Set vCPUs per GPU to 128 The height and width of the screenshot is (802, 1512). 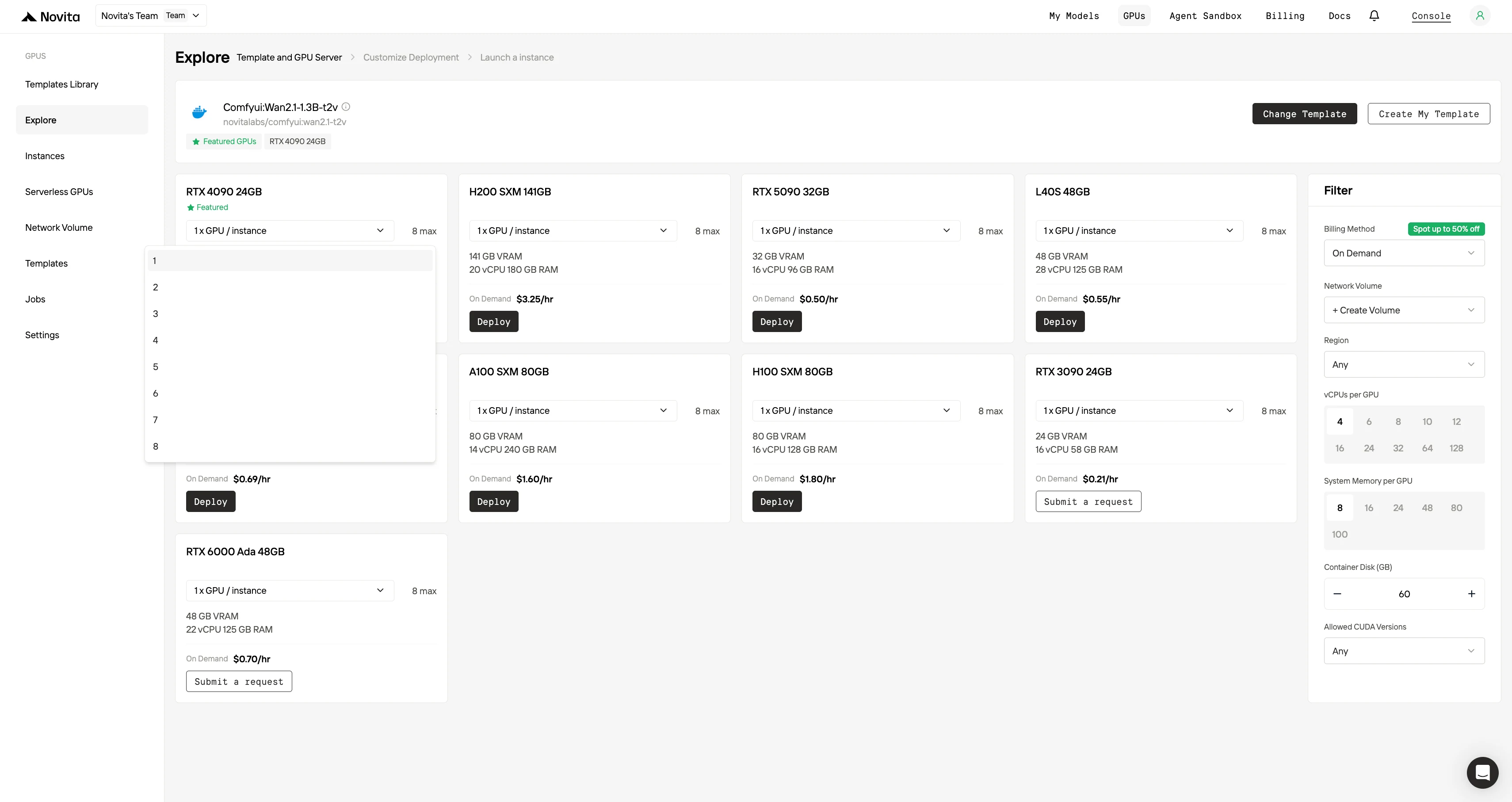click(1456, 448)
